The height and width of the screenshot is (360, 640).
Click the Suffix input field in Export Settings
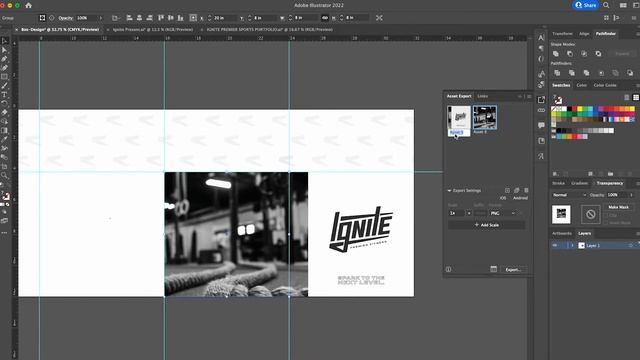pos(480,213)
